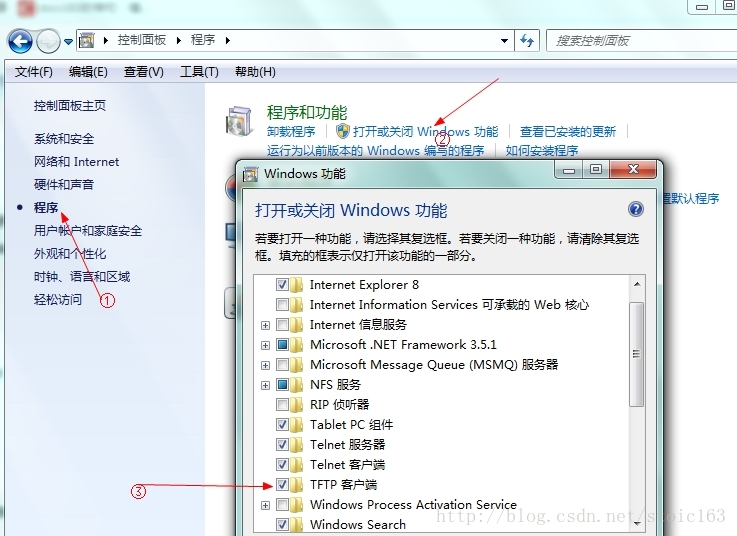Viewport: 737px width, 536px height.
Task: Expand Windows Process Activation Service node
Action: [x=265, y=505]
